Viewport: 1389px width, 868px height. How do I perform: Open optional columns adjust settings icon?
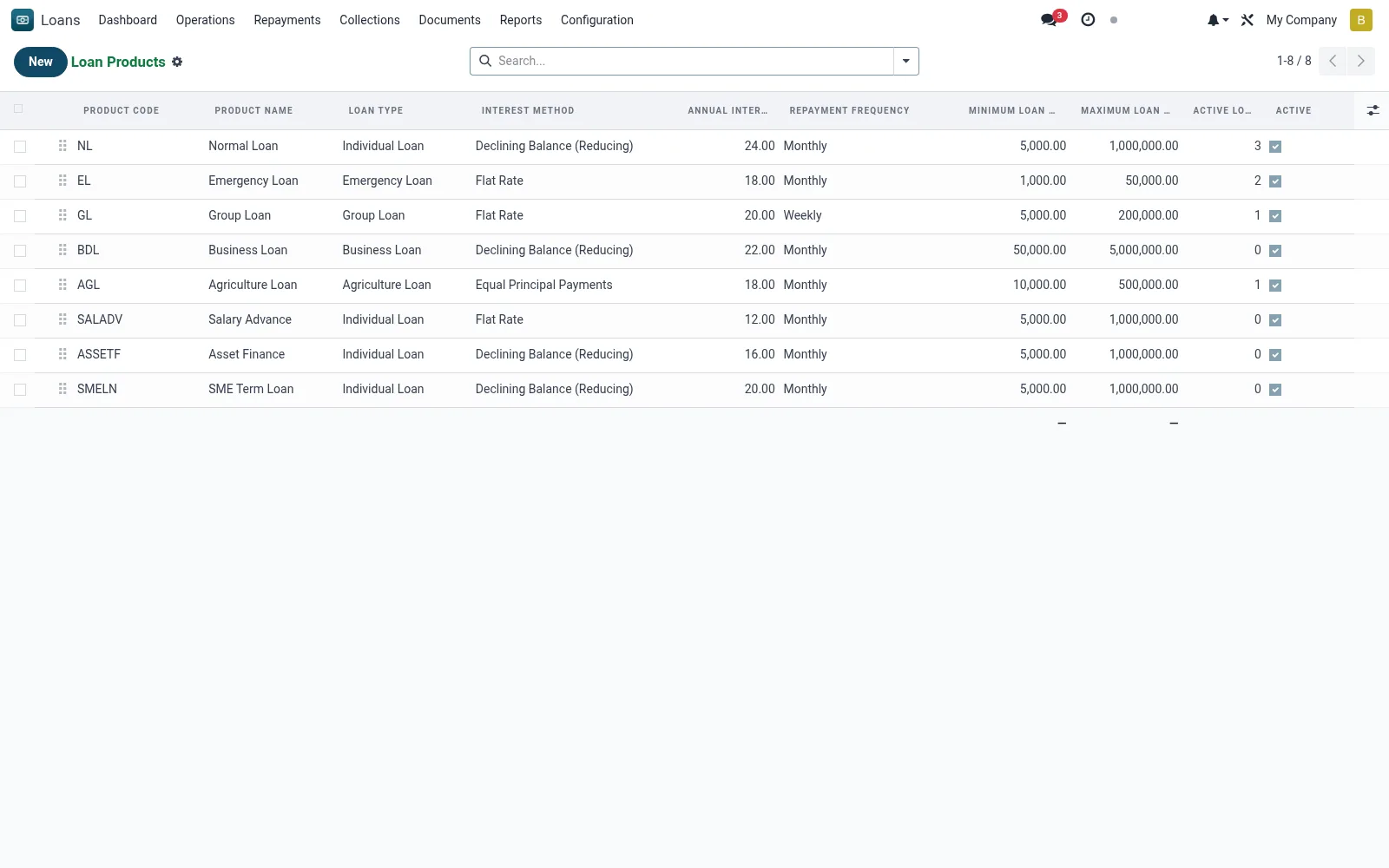1373,110
